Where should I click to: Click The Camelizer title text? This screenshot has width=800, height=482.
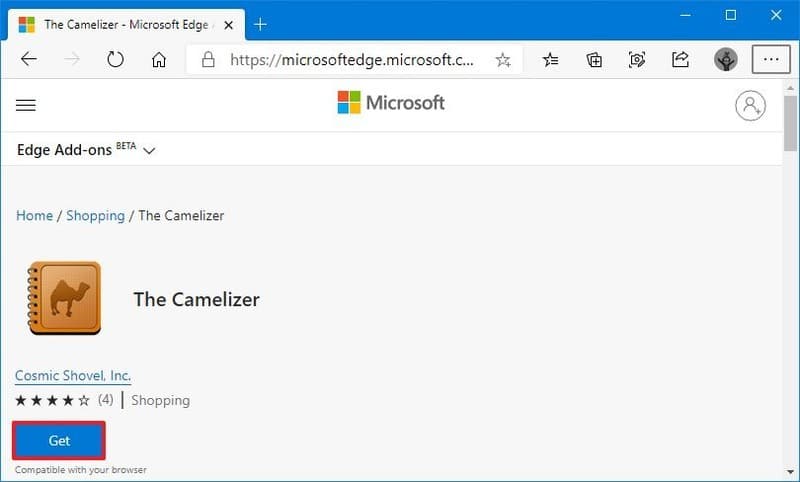(x=196, y=299)
